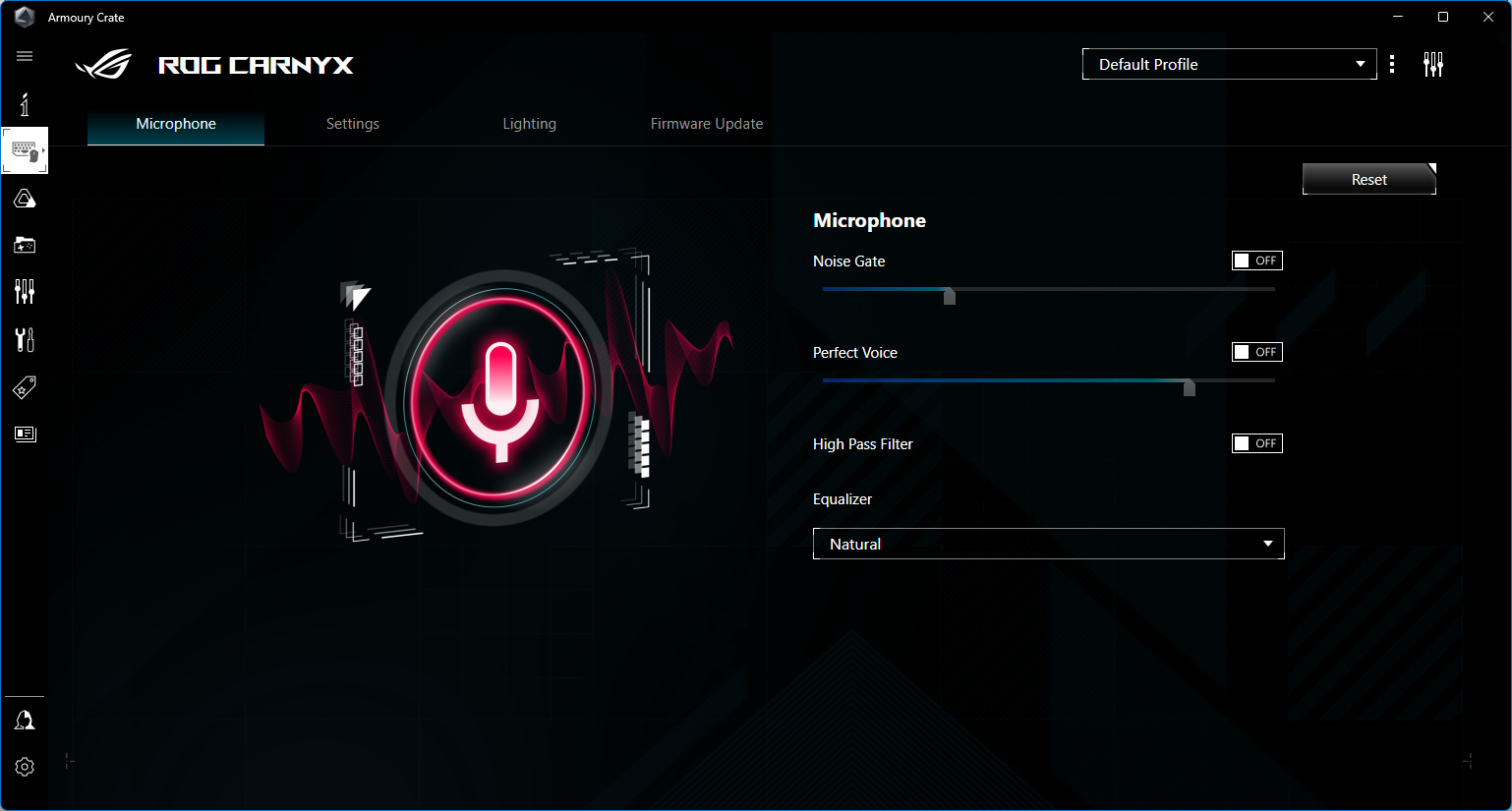Screen dimensions: 1512x811
Task: Open the three-dot profile options menu
Action: coord(1392,64)
